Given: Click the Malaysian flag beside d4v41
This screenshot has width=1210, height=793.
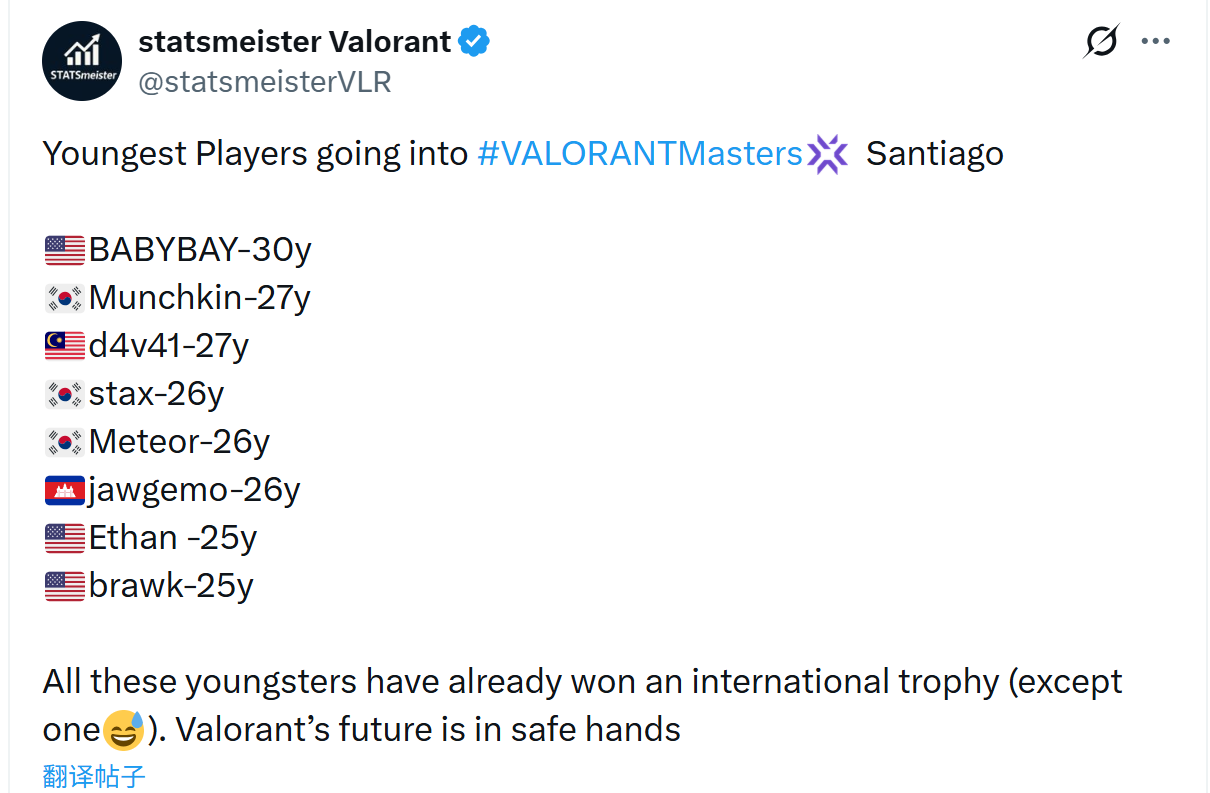Looking at the screenshot, I should coord(65,346).
